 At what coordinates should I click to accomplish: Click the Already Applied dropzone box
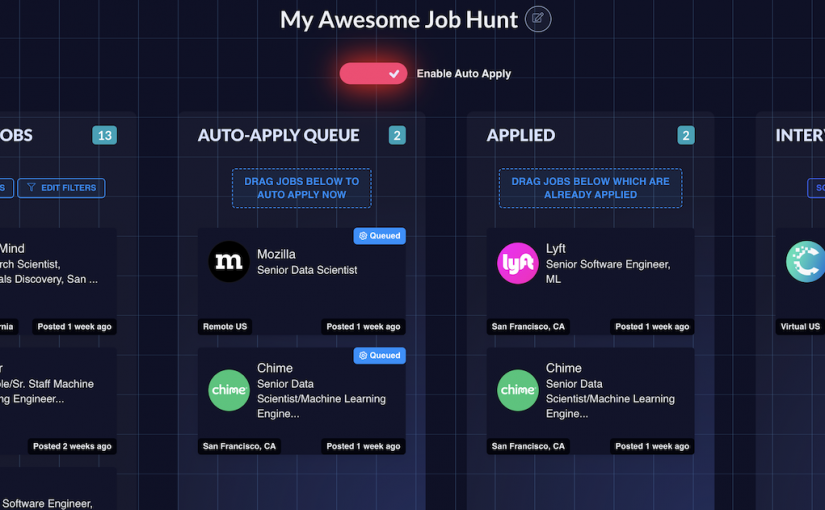(590, 188)
